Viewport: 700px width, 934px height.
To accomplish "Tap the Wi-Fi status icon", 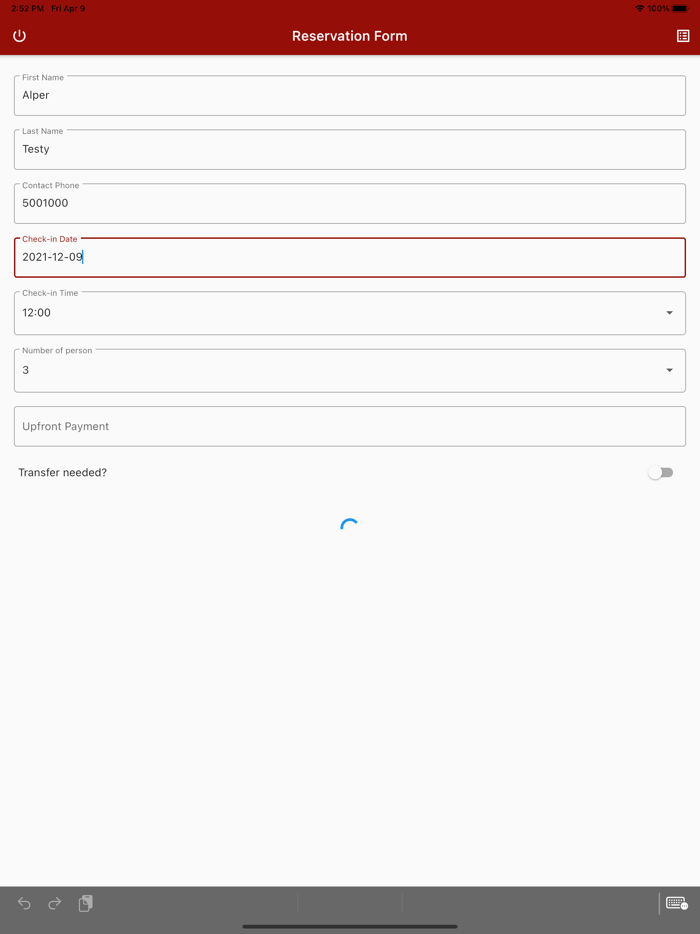I will pos(639,8).
